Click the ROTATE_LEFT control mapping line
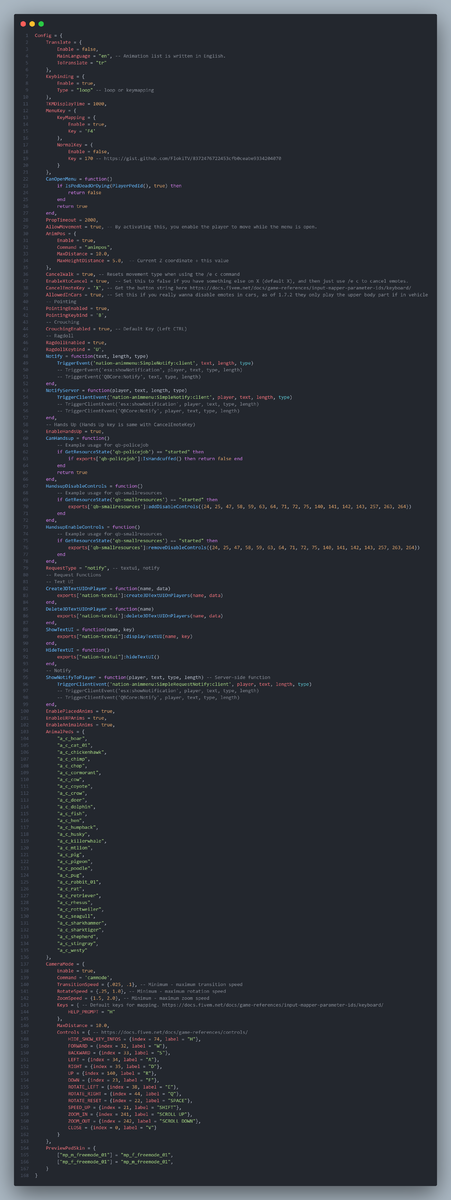 click(124, 1086)
